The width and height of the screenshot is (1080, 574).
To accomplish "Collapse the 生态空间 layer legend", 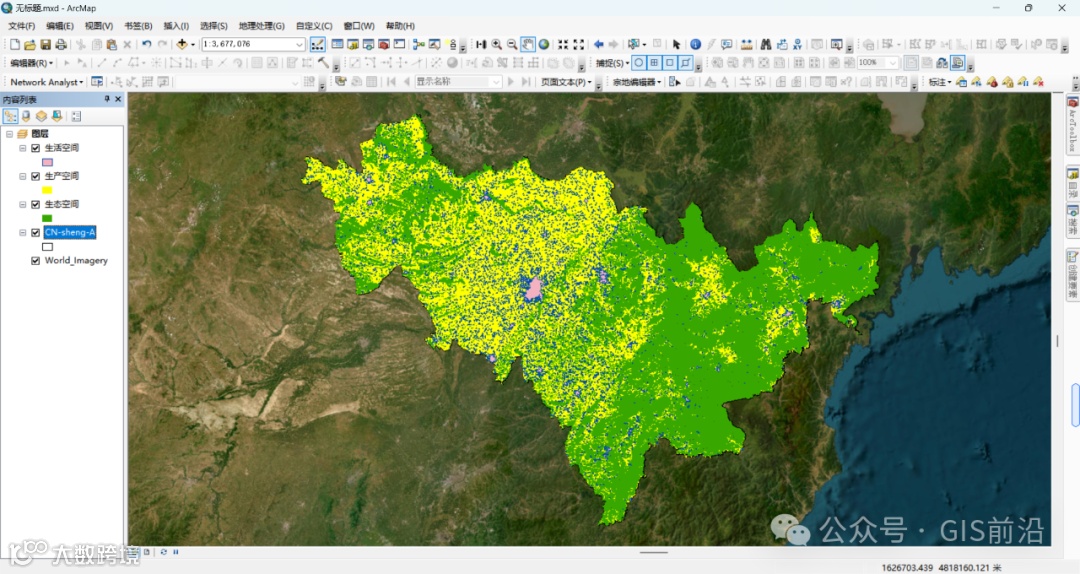I will point(23,205).
